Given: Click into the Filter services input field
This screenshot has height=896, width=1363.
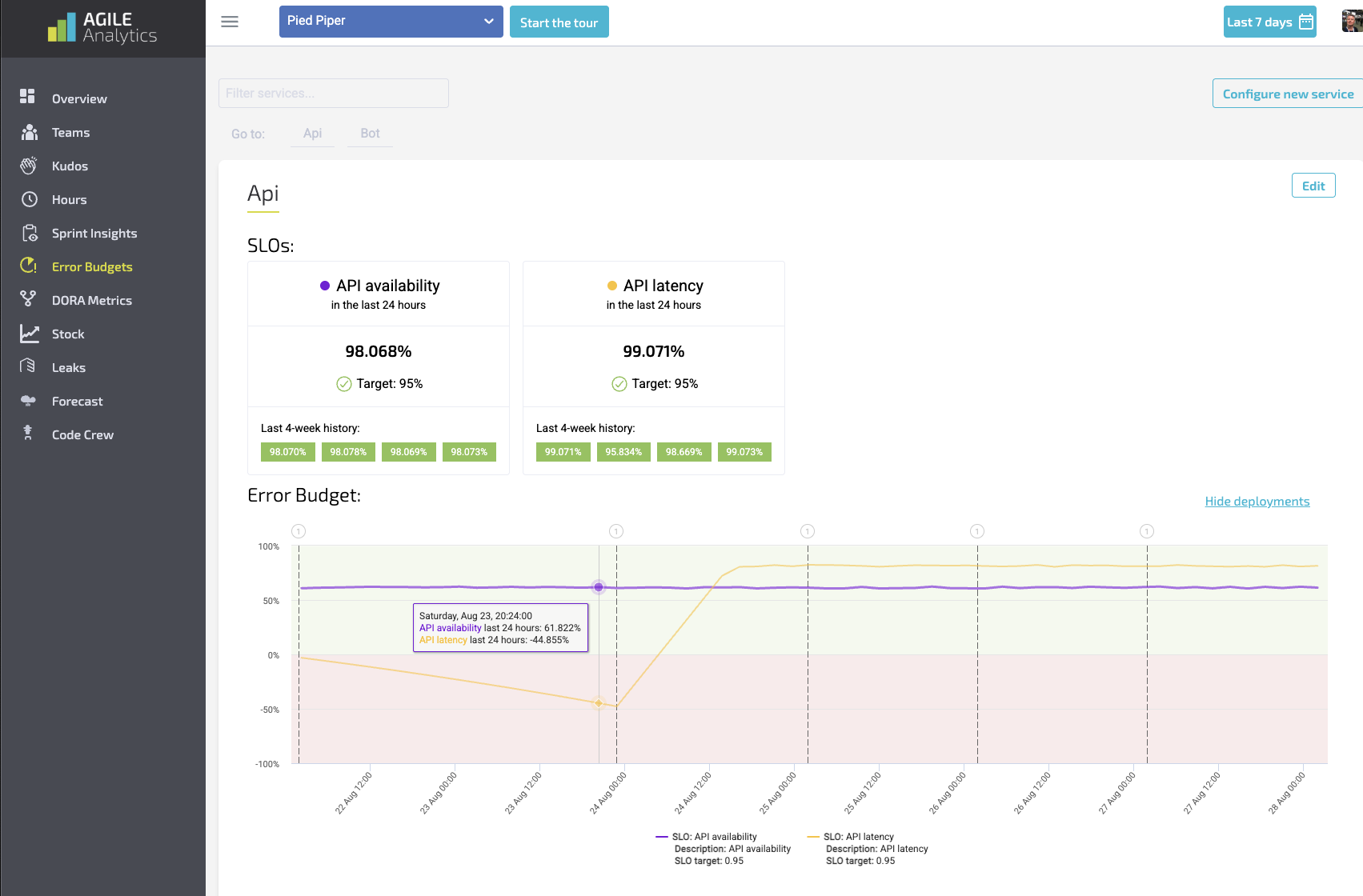Looking at the screenshot, I should click(333, 94).
